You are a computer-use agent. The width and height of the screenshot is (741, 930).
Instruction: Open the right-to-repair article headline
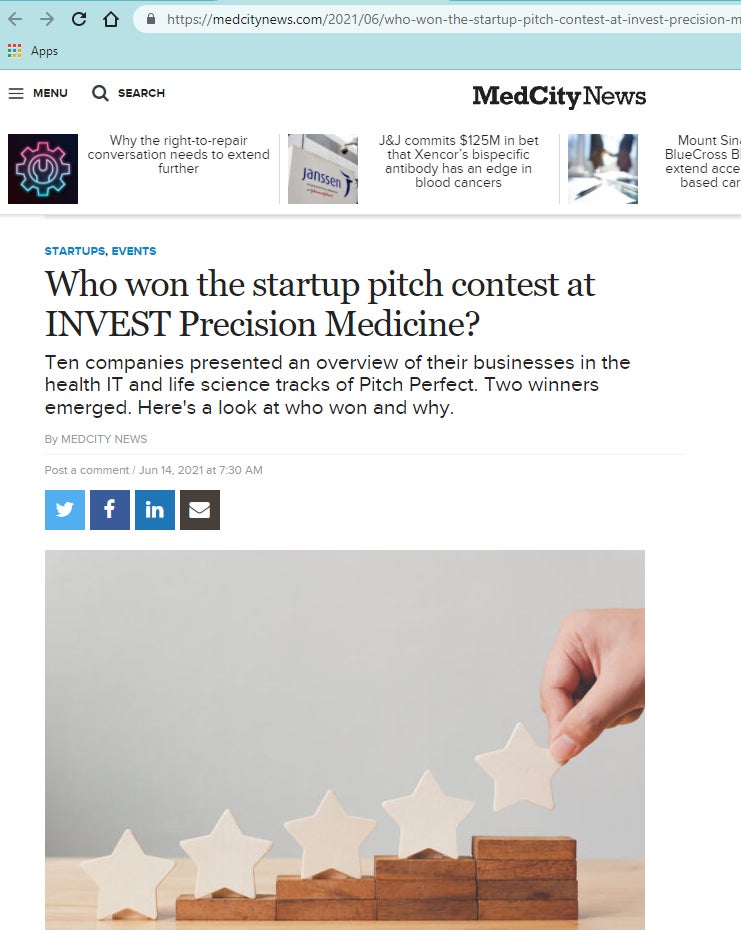coord(179,154)
